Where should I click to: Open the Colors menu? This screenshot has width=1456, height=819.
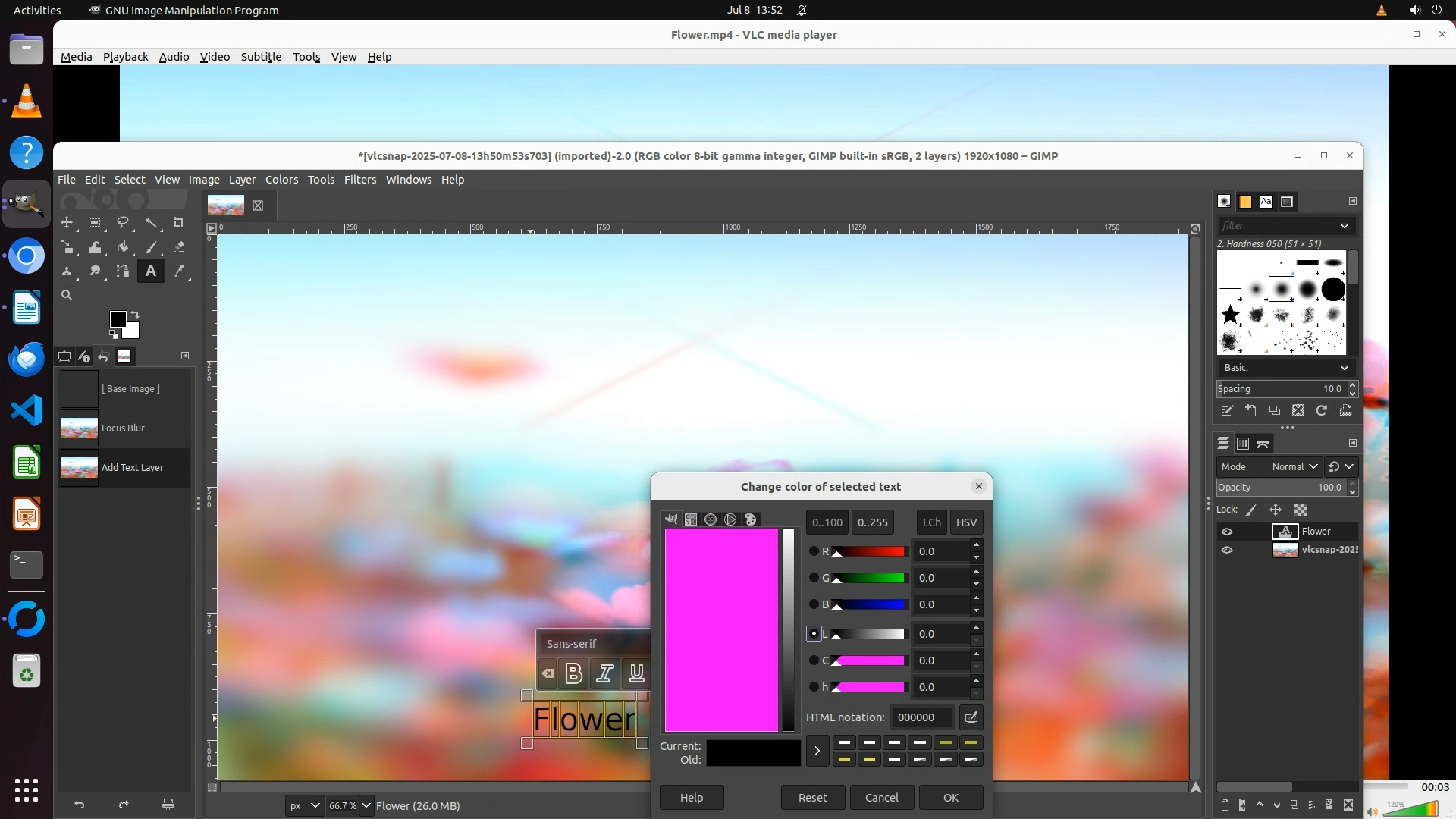(x=281, y=180)
